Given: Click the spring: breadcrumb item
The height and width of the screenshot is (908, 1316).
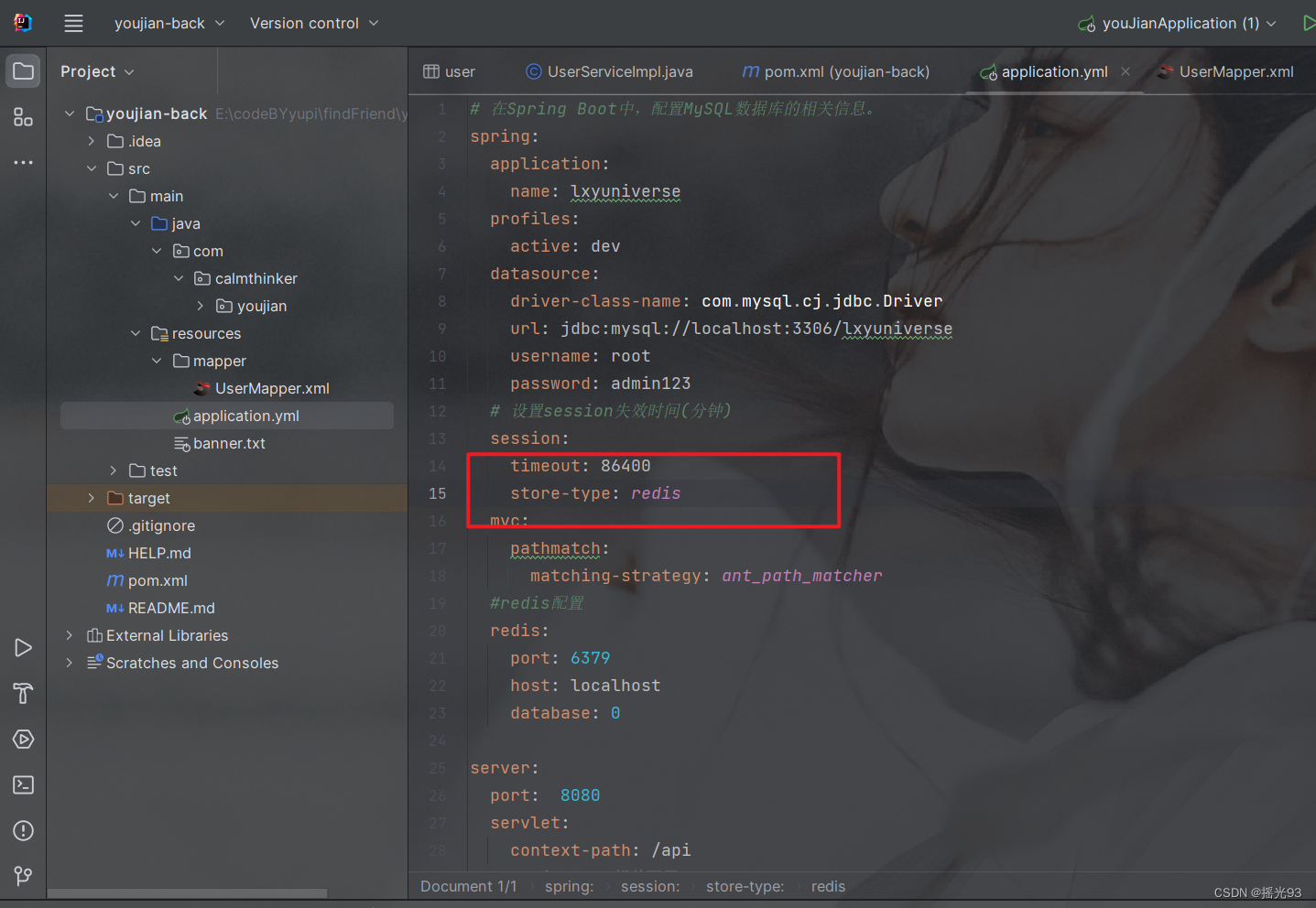Looking at the screenshot, I should click(x=569, y=886).
